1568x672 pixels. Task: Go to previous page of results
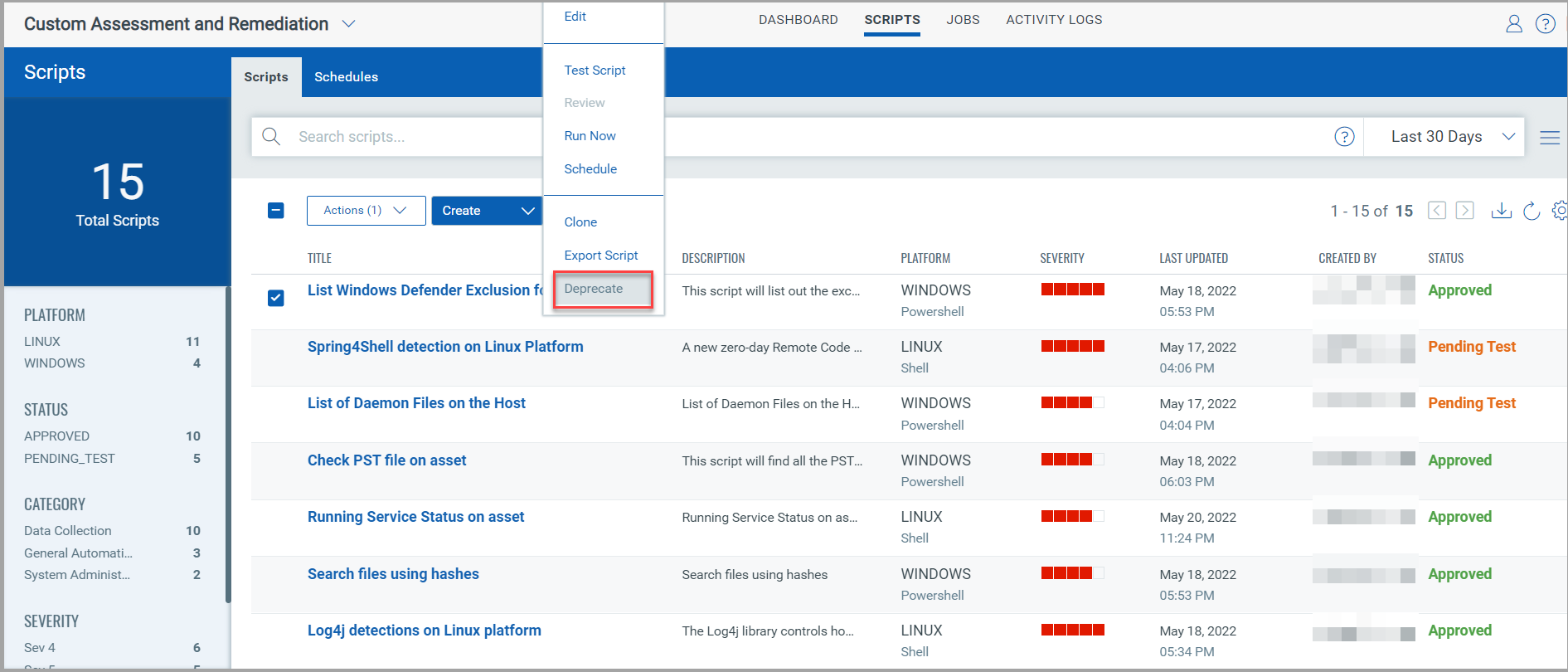(x=1437, y=211)
